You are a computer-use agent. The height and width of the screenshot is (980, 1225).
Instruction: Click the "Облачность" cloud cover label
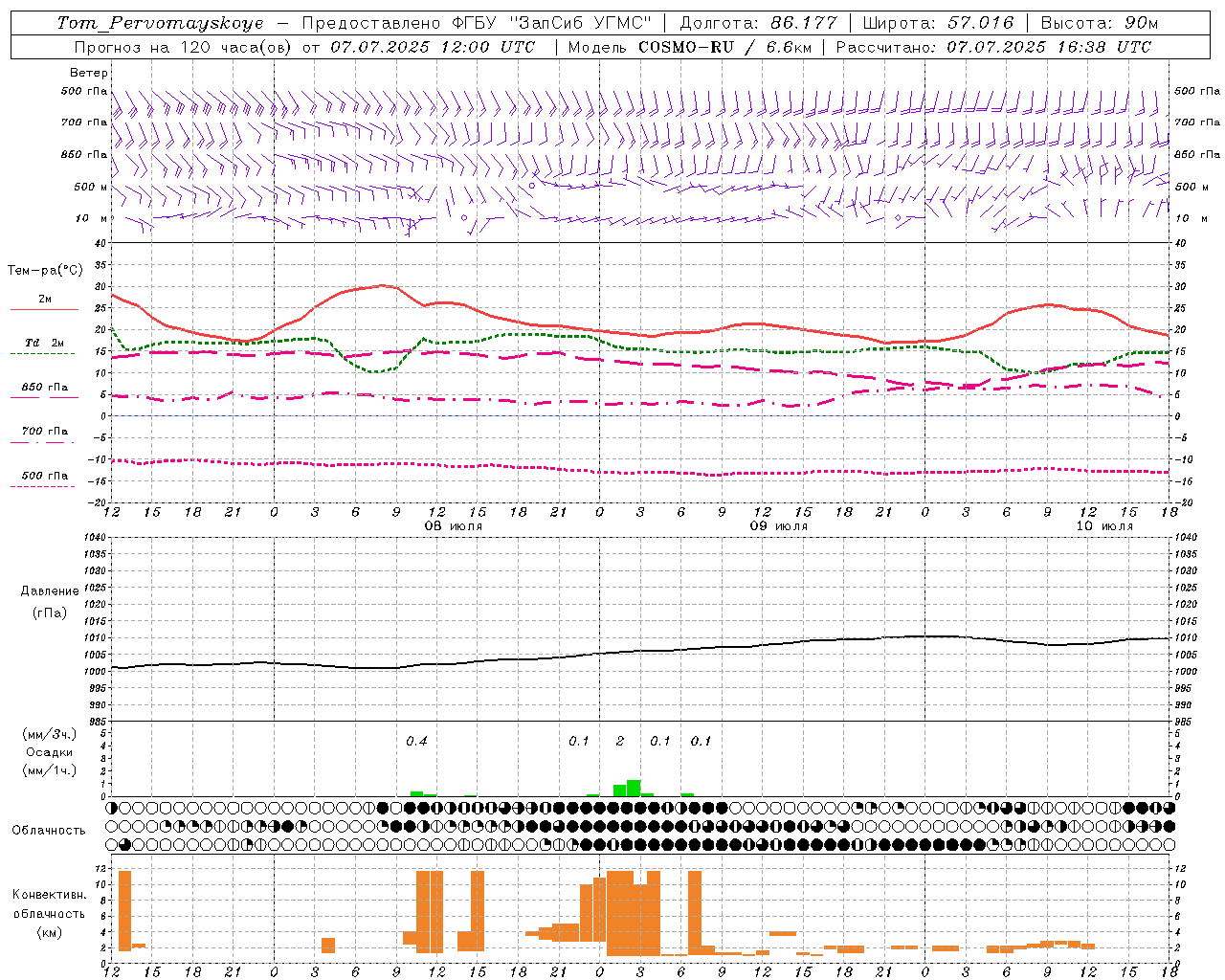pyautogui.click(x=49, y=831)
